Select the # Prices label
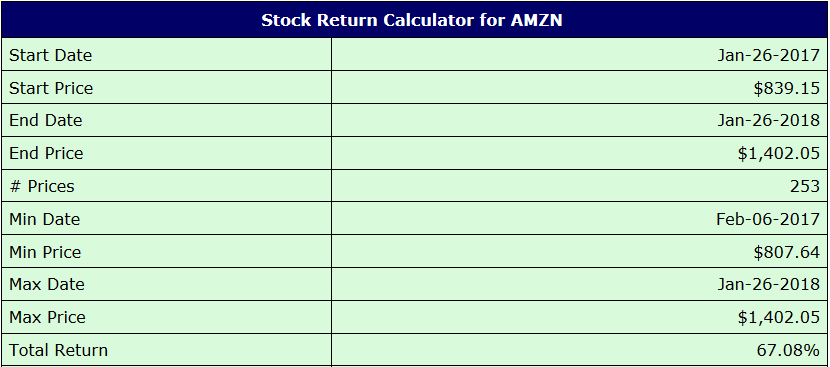This screenshot has height=367, width=830. pyautogui.click(x=42, y=186)
